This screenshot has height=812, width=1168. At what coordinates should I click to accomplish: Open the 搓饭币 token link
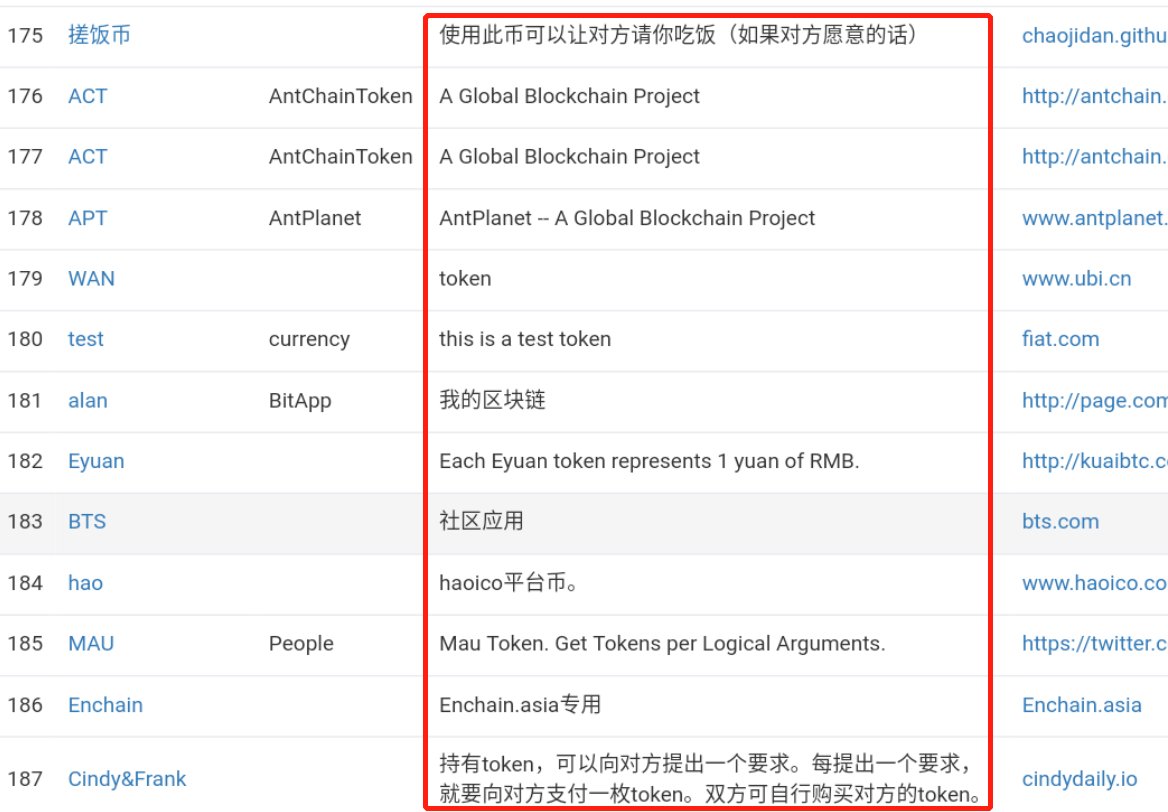coord(99,35)
